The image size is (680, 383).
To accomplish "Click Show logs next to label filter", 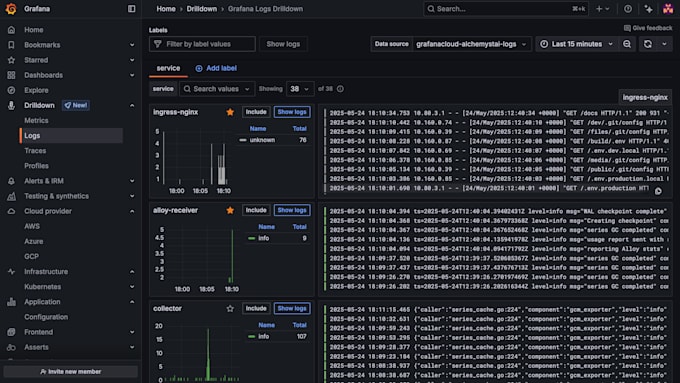I will [x=283, y=44].
